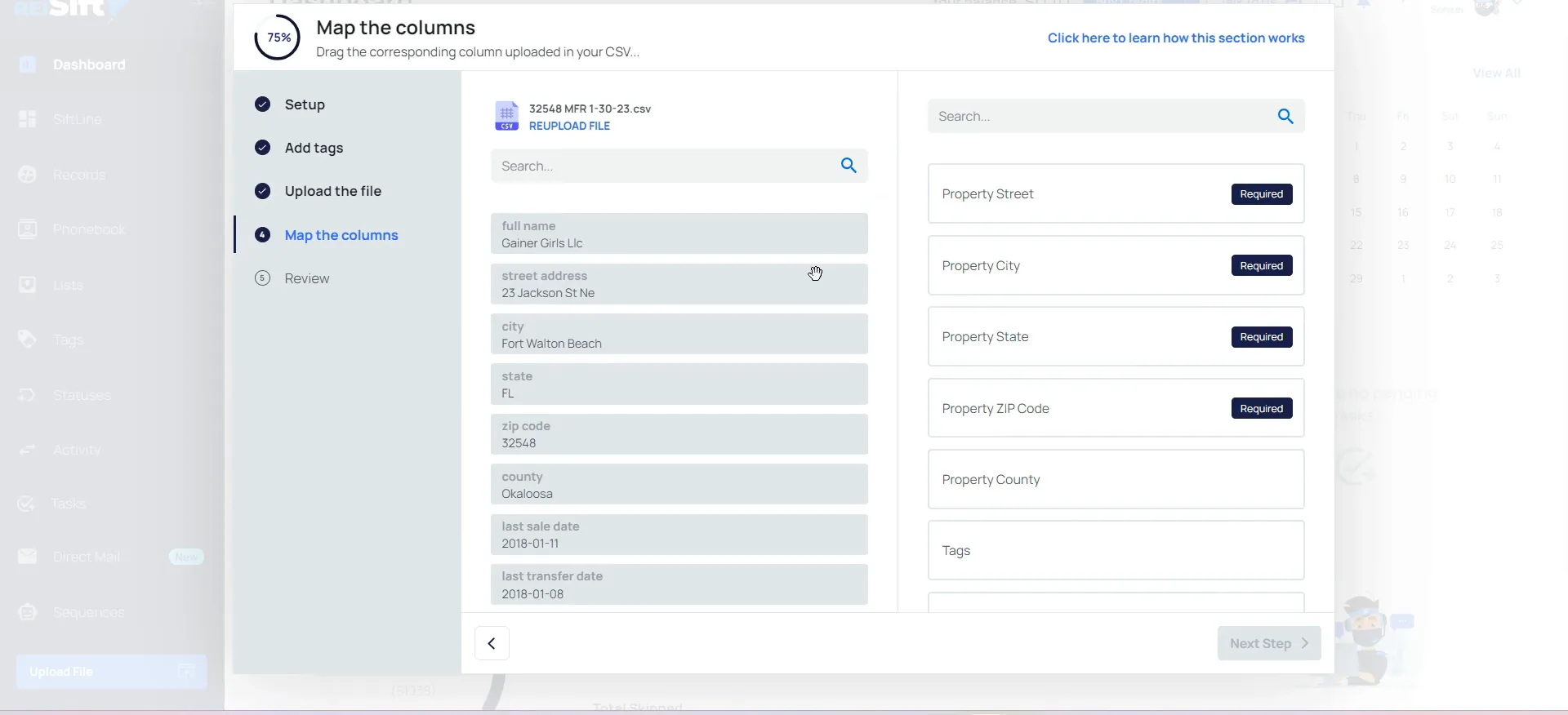This screenshot has height=715, width=1568.
Task: Click the Lists icon in sidebar
Action: [x=28, y=285]
